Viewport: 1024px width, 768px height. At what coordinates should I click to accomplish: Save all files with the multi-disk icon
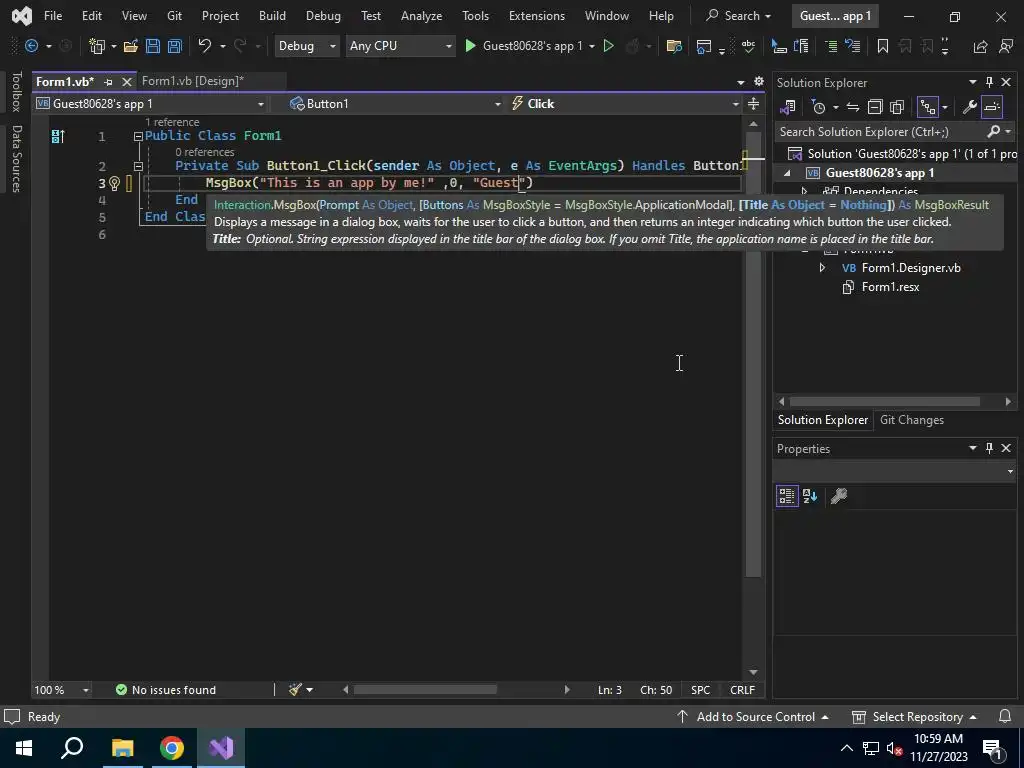click(174, 46)
